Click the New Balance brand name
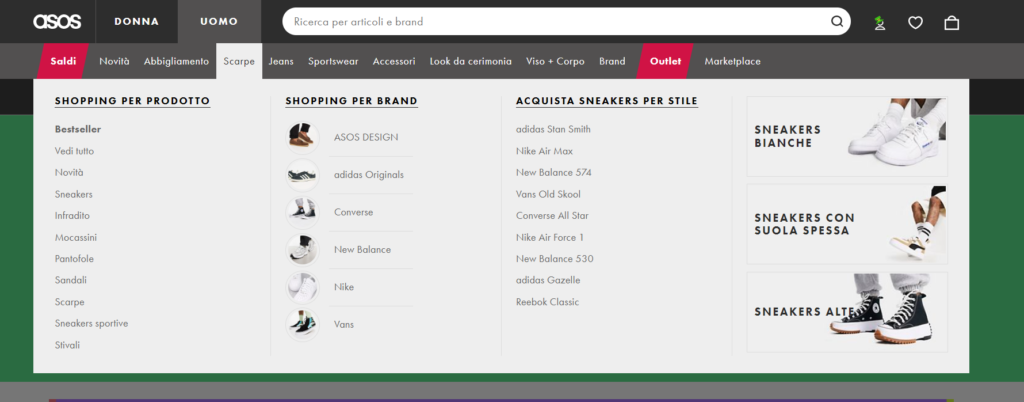This screenshot has height=402, width=1024. (x=362, y=249)
